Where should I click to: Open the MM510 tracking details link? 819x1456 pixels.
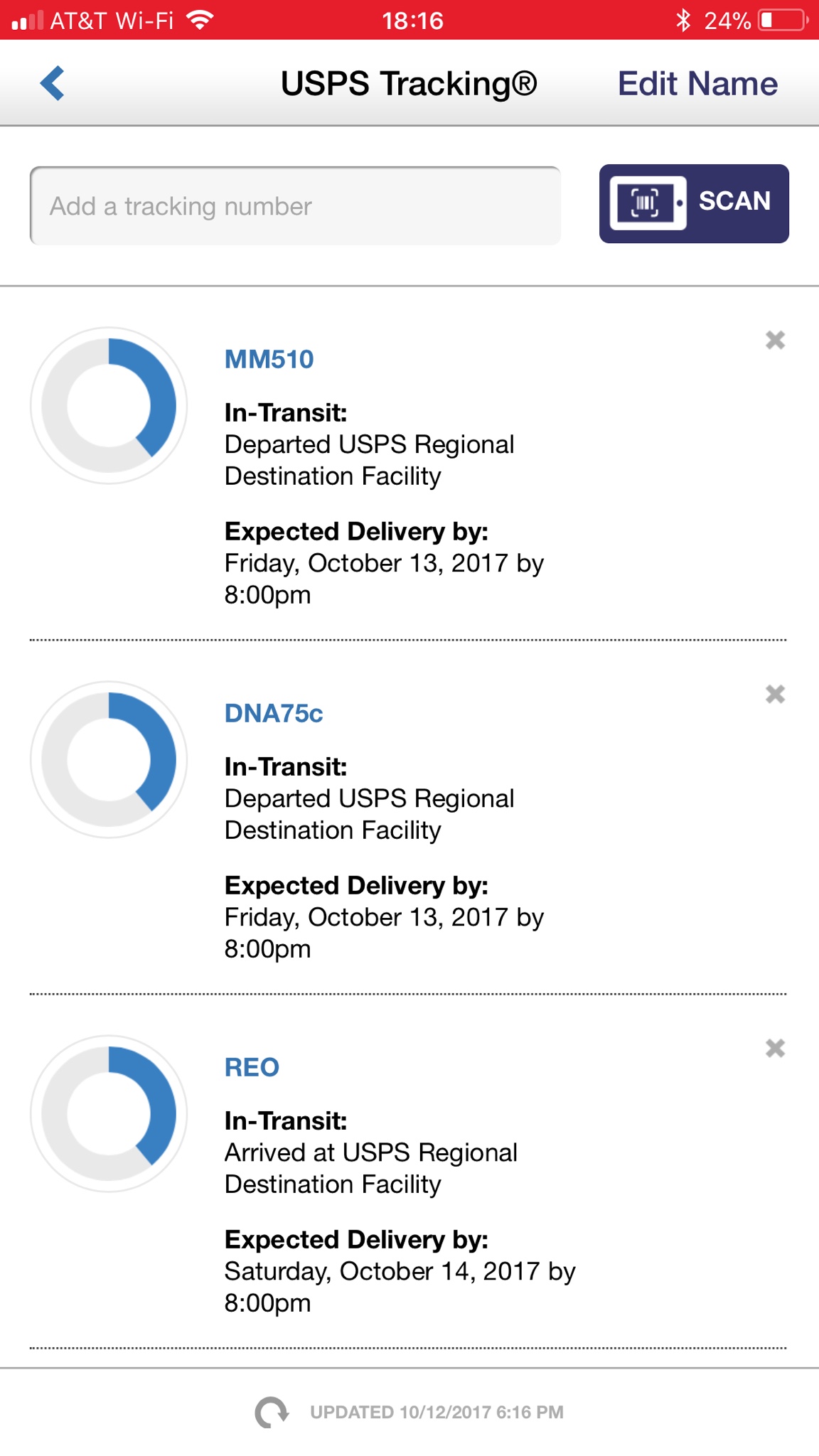tap(269, 360)
